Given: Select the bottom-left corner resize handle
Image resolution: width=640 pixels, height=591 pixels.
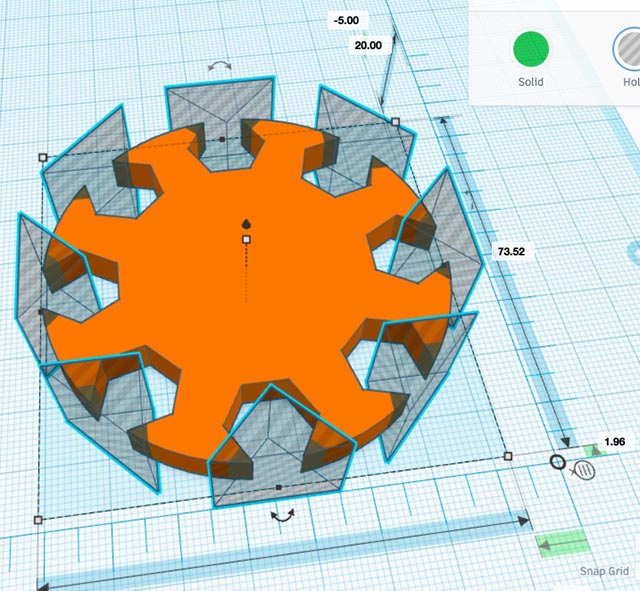Looking at the screenshot, I should [39, 519].
